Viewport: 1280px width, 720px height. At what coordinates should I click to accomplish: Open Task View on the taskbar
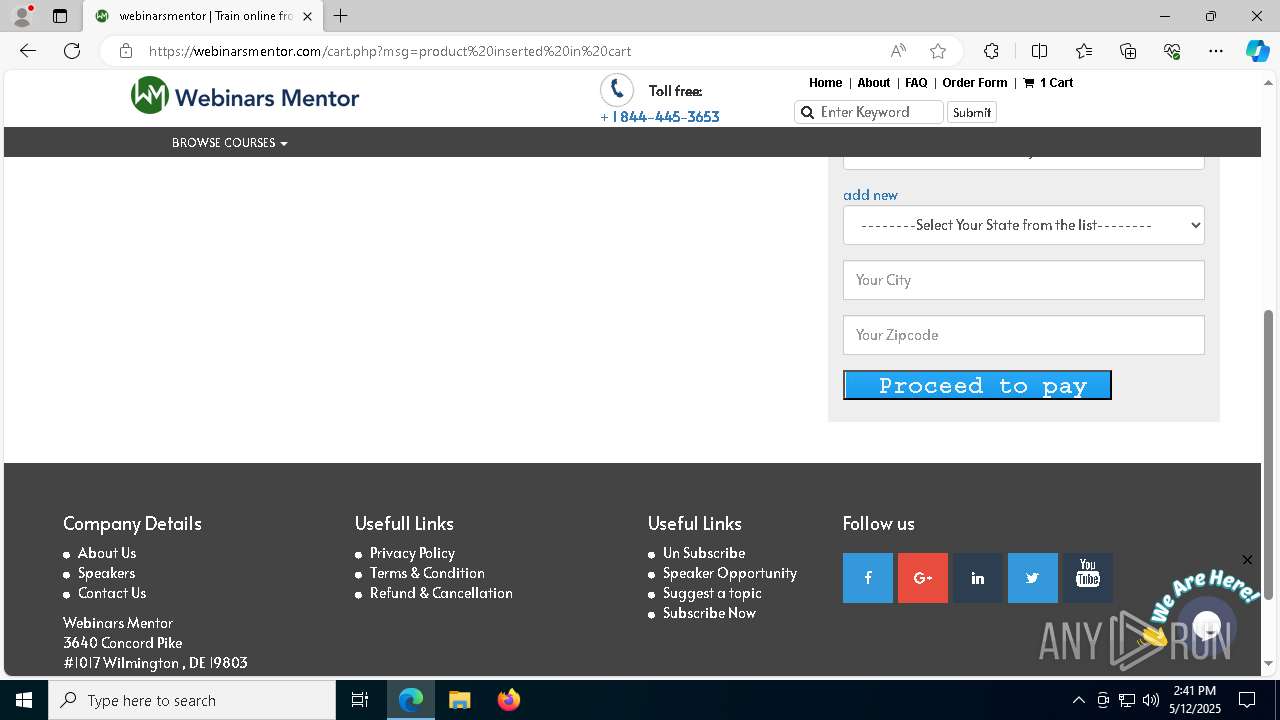(x=360, y=700)
